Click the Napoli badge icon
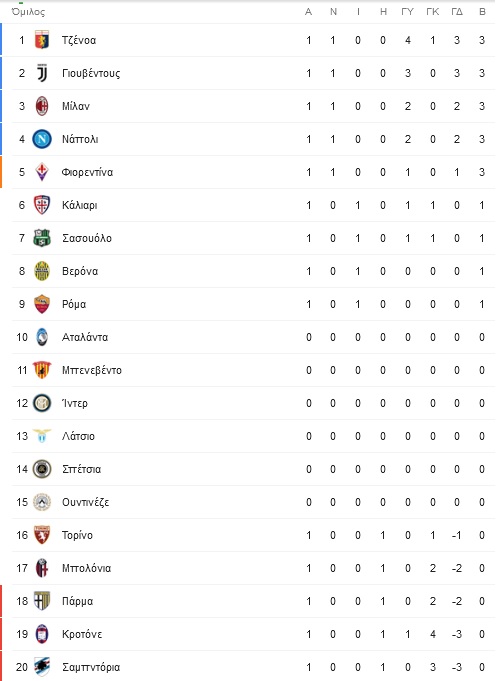 (x=42, y=139)
